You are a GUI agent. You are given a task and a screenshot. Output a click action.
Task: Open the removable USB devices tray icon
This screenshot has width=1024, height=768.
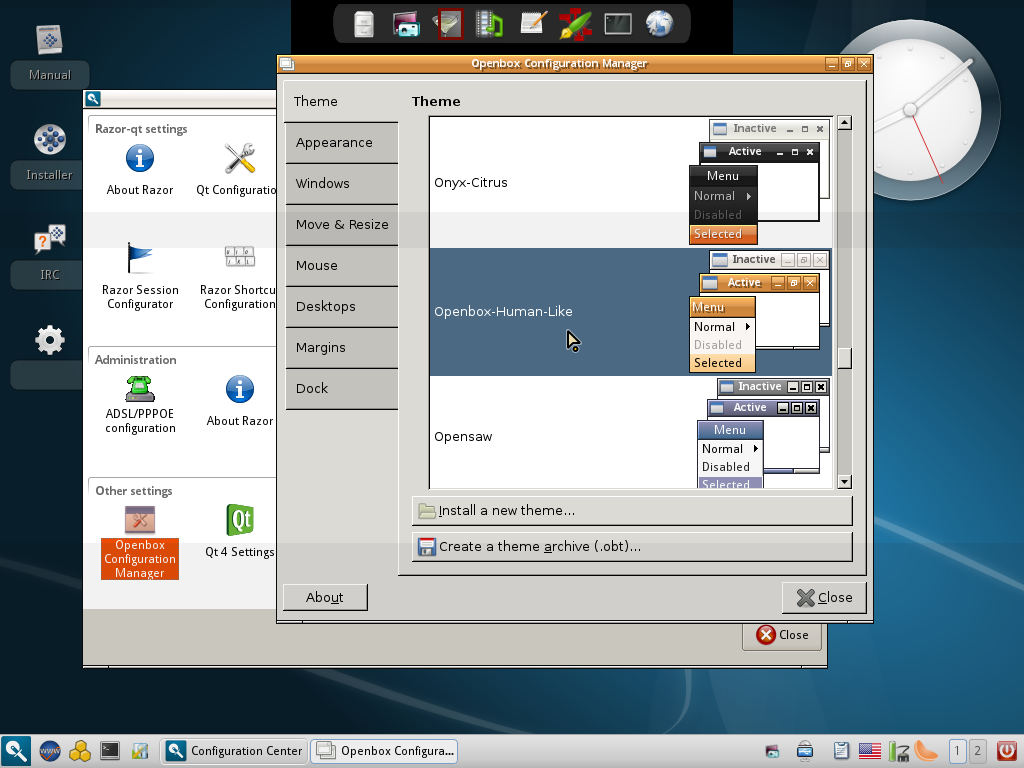[805, 751]
